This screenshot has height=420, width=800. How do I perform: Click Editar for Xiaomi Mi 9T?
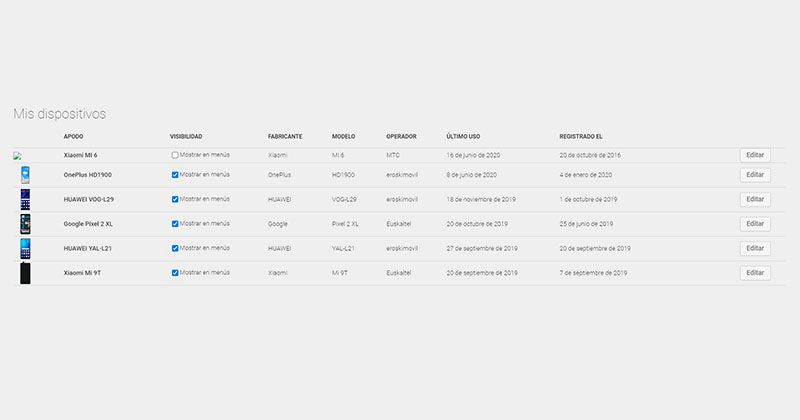(x=755, y=273)
